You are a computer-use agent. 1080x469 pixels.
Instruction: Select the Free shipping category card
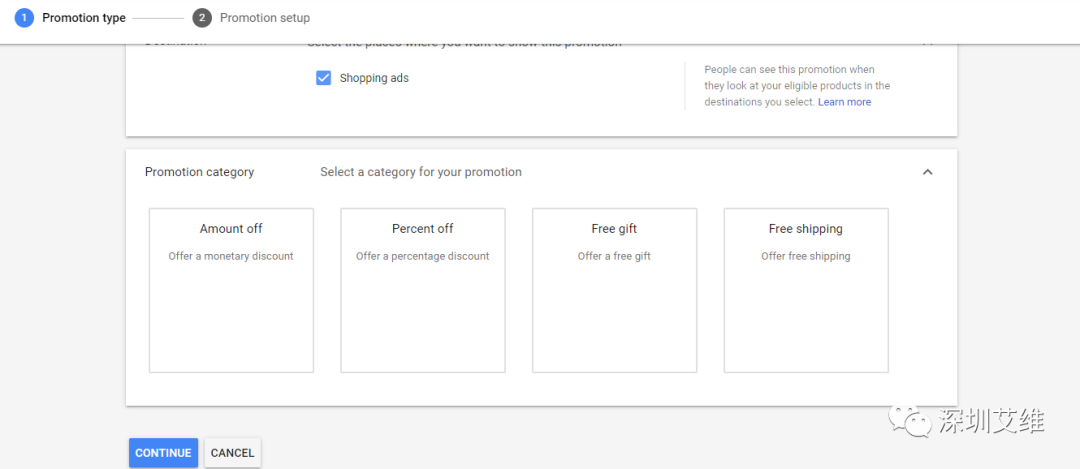point(806,290)
